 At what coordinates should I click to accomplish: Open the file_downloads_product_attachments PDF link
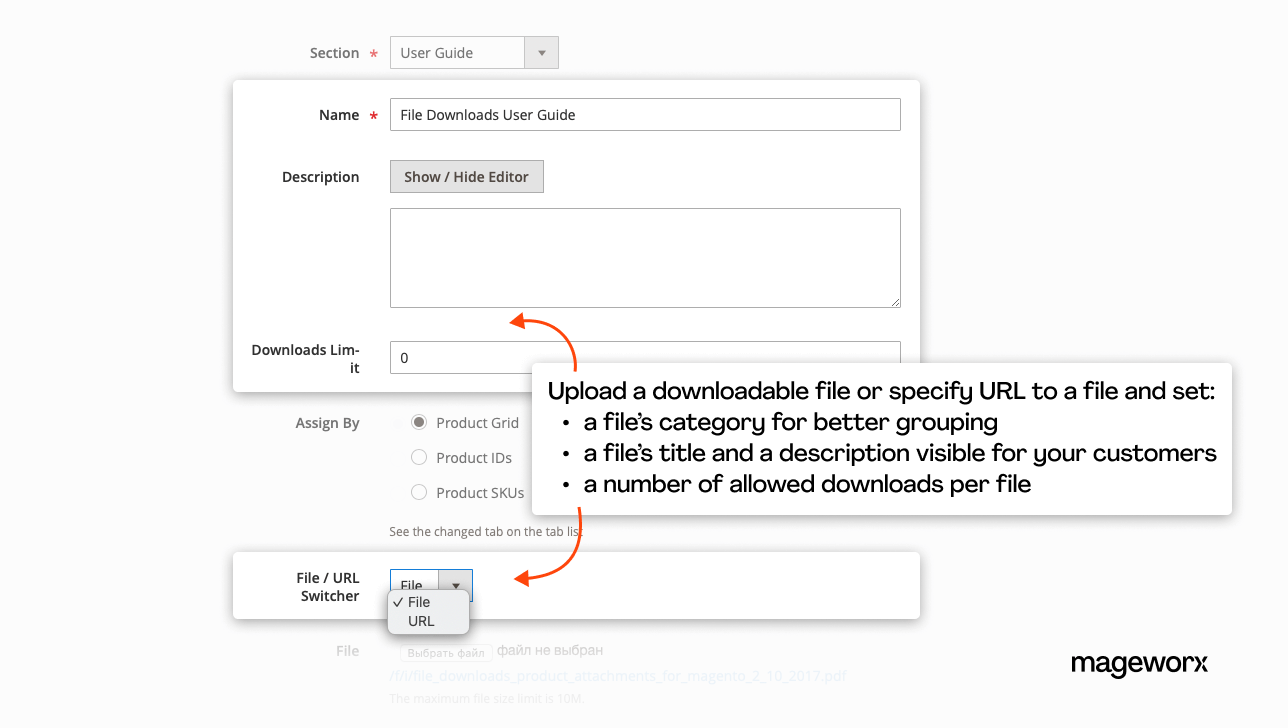click(617, 675)
